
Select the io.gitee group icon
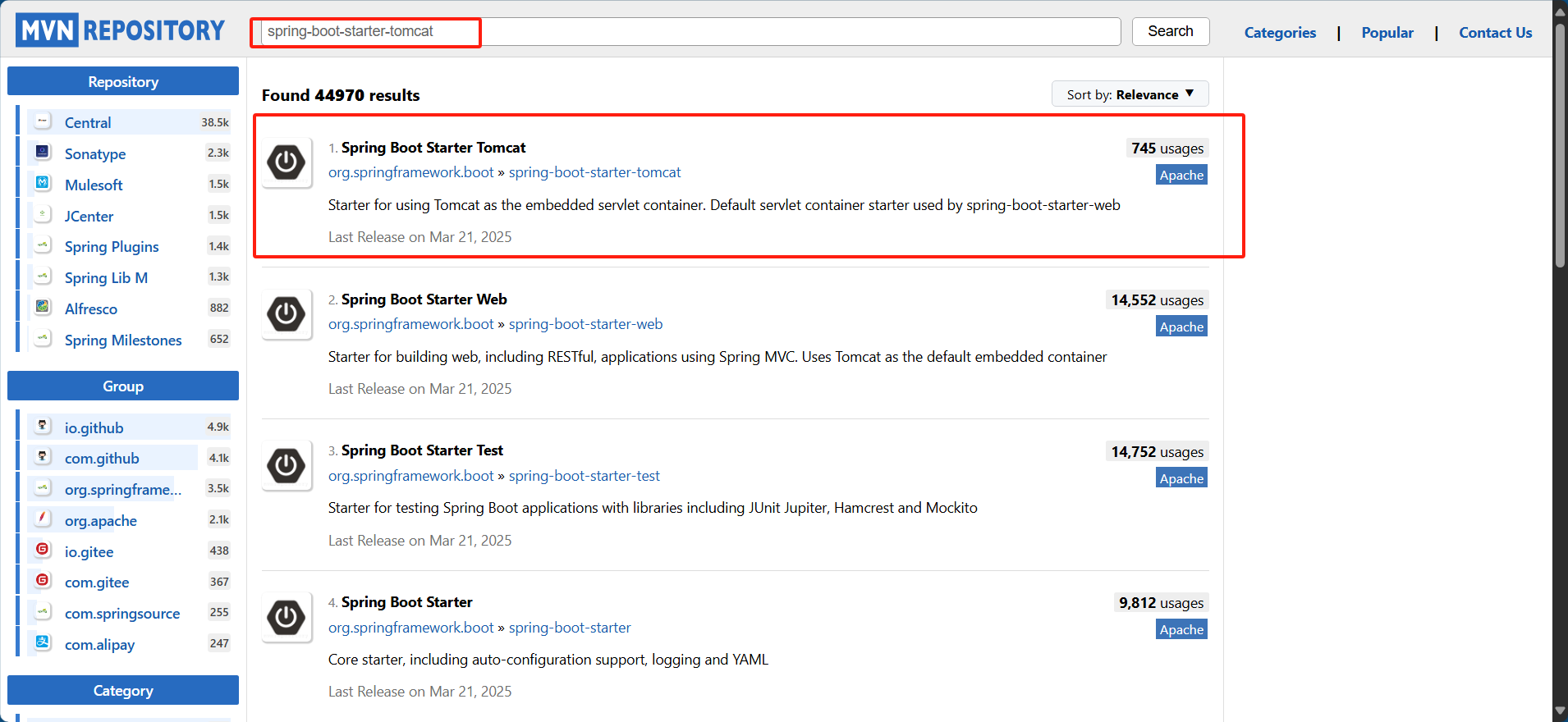point(43,551)
